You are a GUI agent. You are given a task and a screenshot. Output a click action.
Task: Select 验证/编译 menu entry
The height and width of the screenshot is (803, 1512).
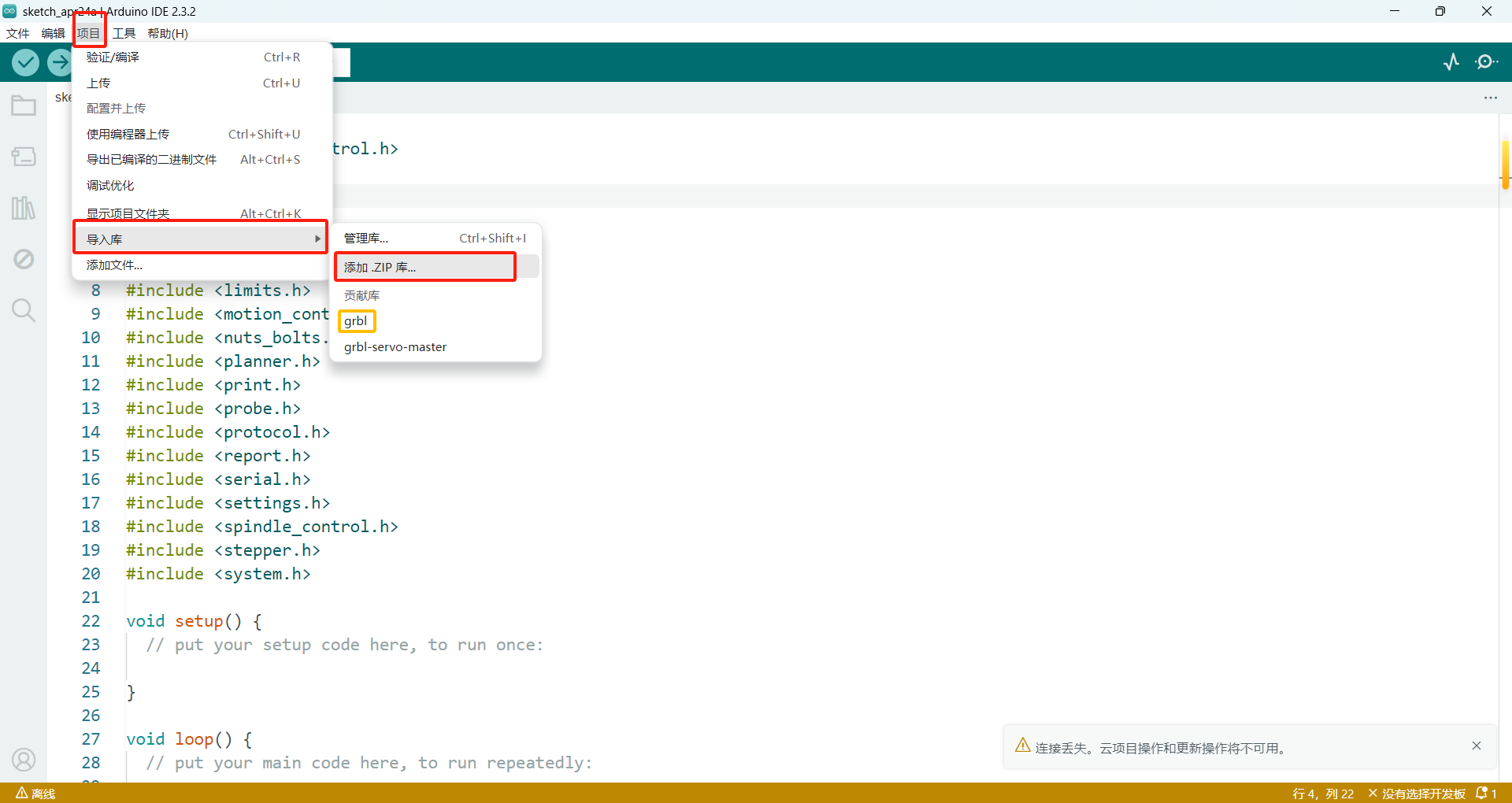click(202, 57)
